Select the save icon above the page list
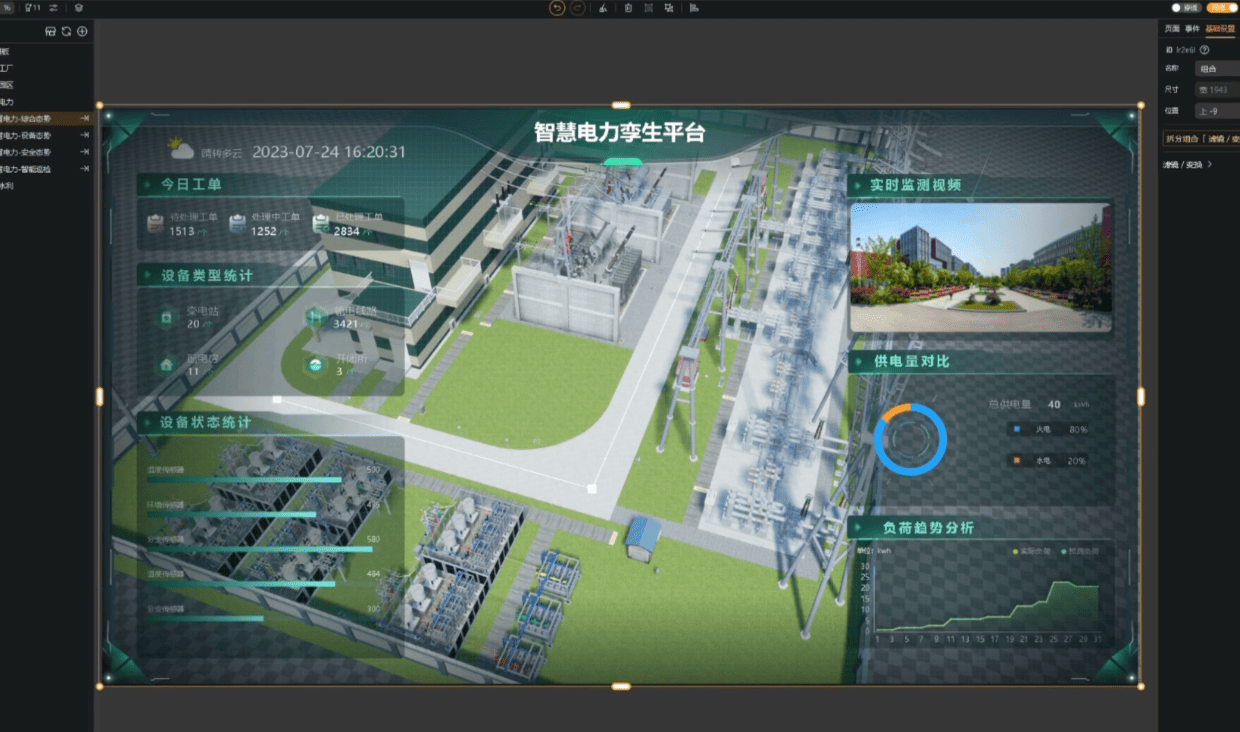Image resolution: width=1240 pixels, height=732 pixels. click(x=48, y=31)
